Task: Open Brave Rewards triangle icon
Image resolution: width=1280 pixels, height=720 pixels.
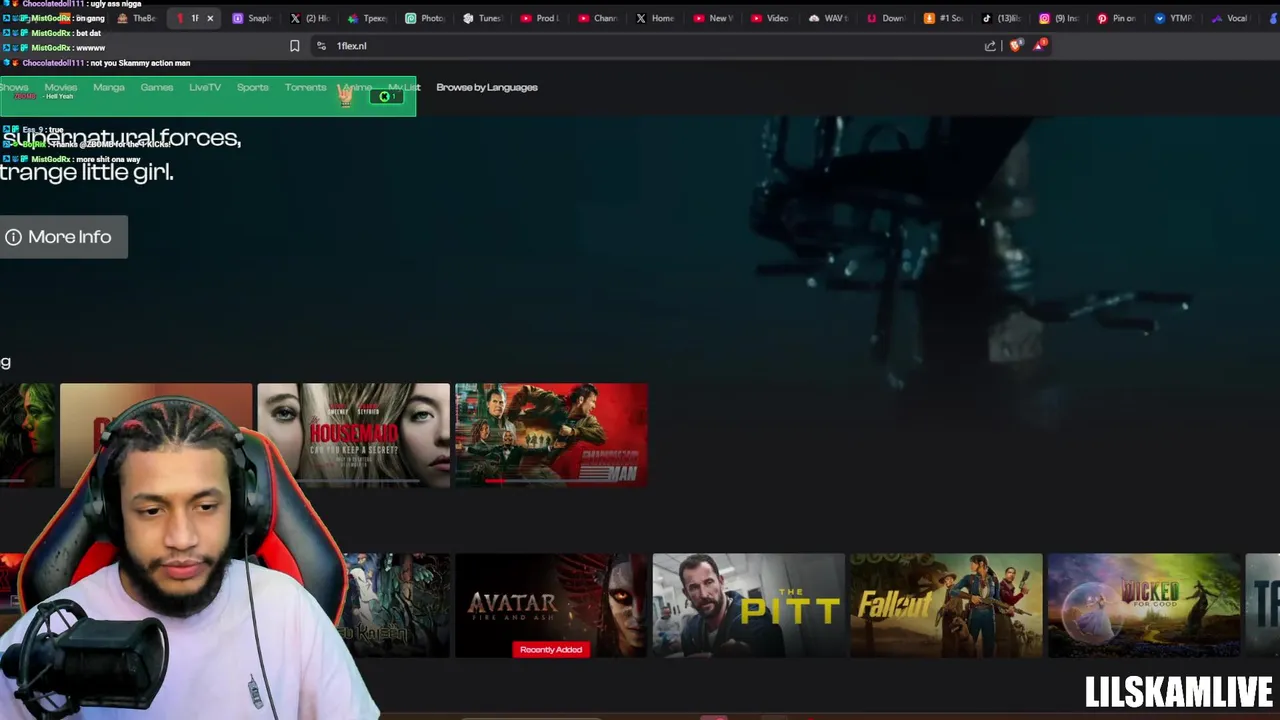Action: (x=1040, y=45)
